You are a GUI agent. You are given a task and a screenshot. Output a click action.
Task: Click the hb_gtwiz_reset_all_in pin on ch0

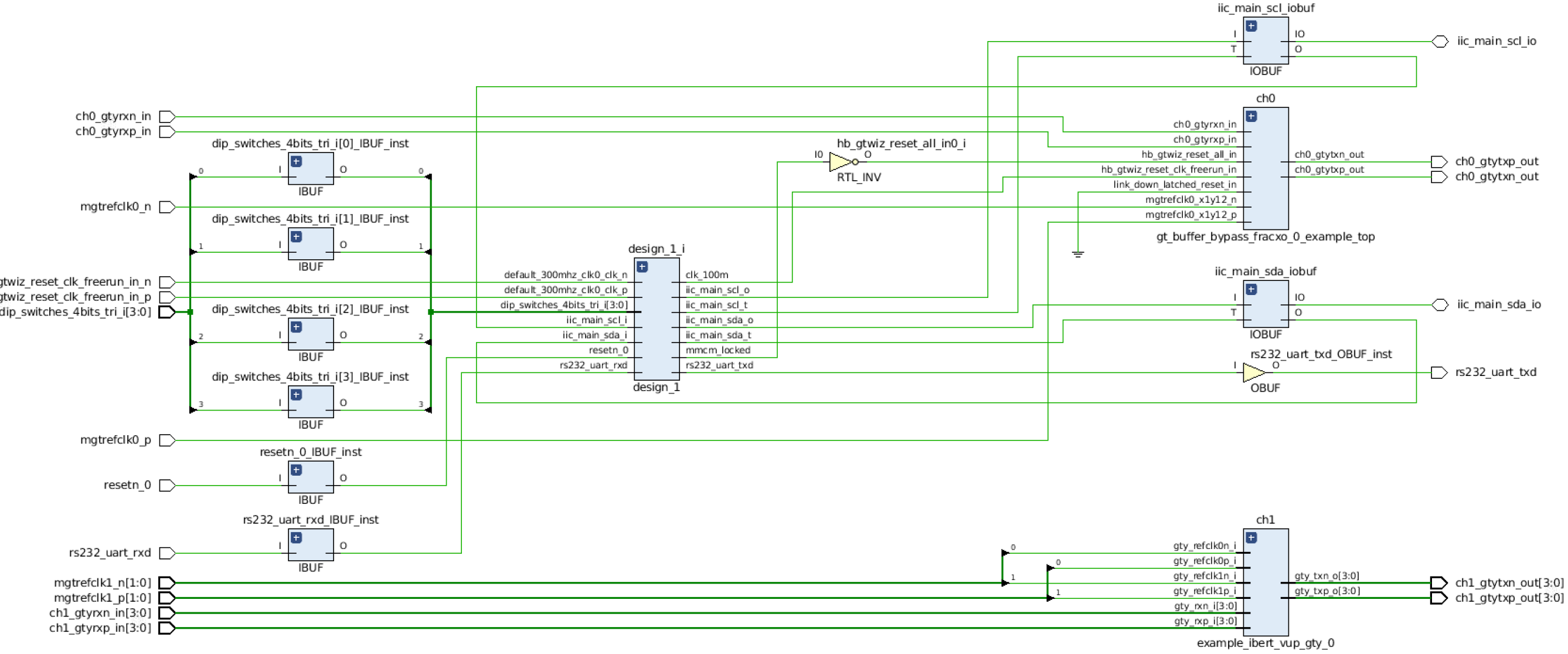point(1189,155)
